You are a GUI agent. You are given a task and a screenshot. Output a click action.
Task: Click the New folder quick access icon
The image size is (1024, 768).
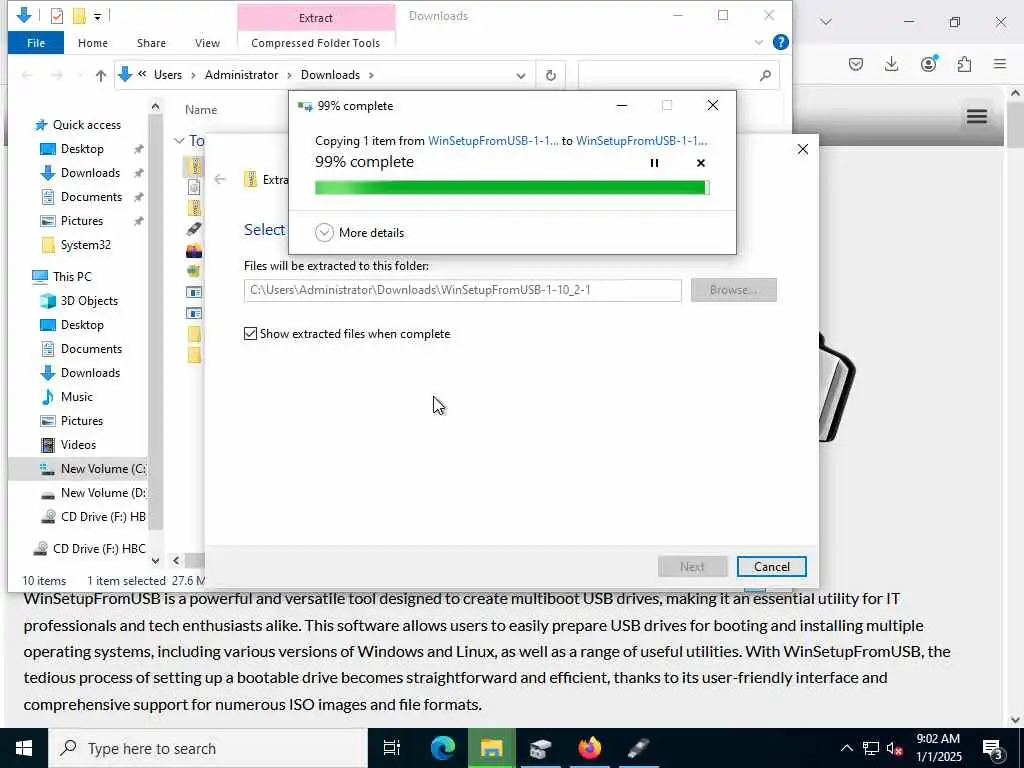click(79, 16)
